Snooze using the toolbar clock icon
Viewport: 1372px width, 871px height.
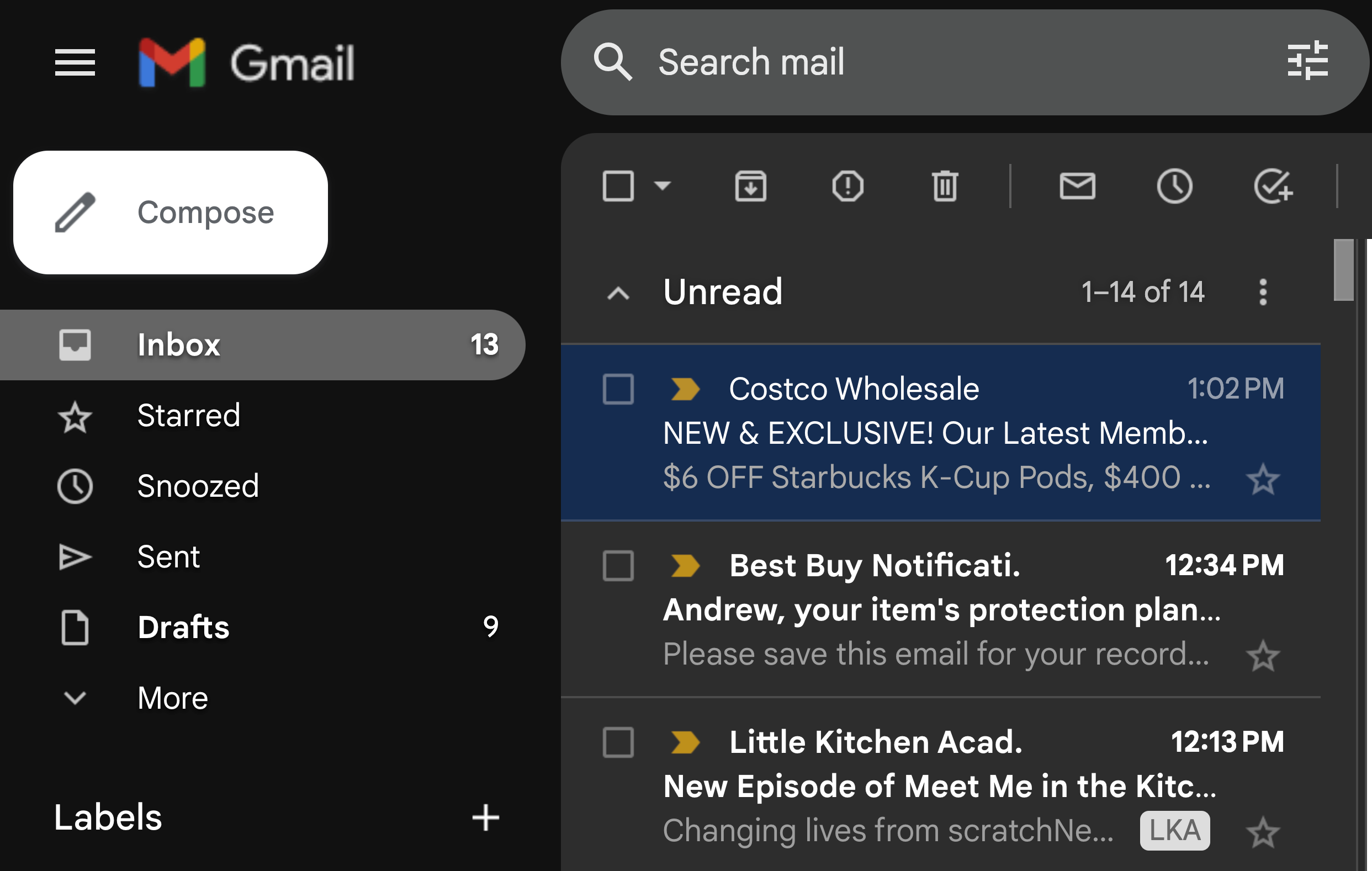tap(1174, 186)
